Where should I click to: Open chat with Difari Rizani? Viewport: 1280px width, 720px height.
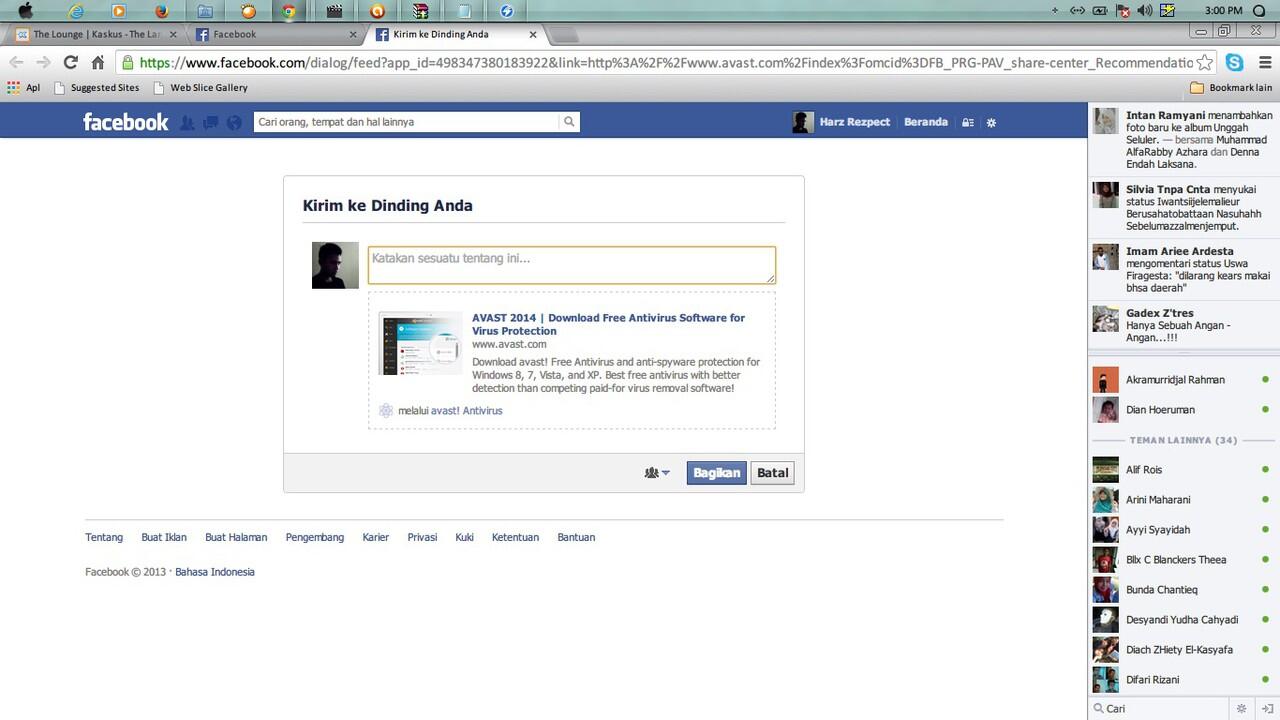(1183, 680)
